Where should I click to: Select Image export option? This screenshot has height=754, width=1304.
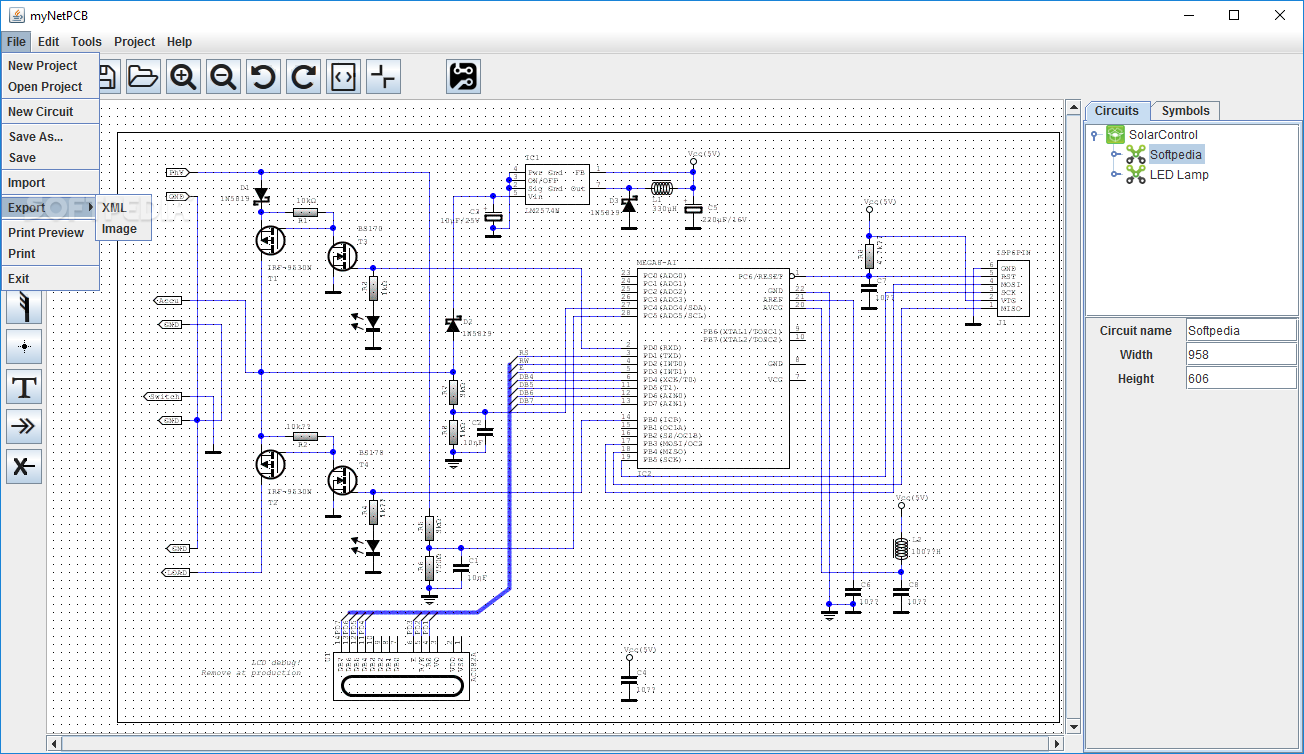tap(123, 229)
